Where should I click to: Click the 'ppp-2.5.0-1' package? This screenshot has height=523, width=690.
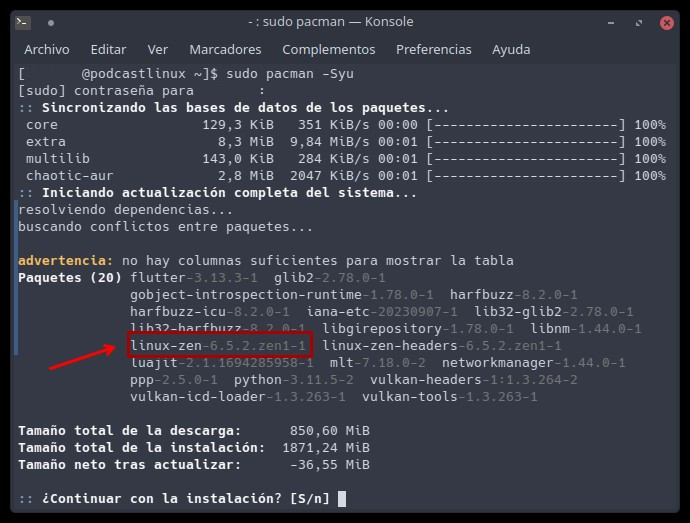(x=174, y=380)
